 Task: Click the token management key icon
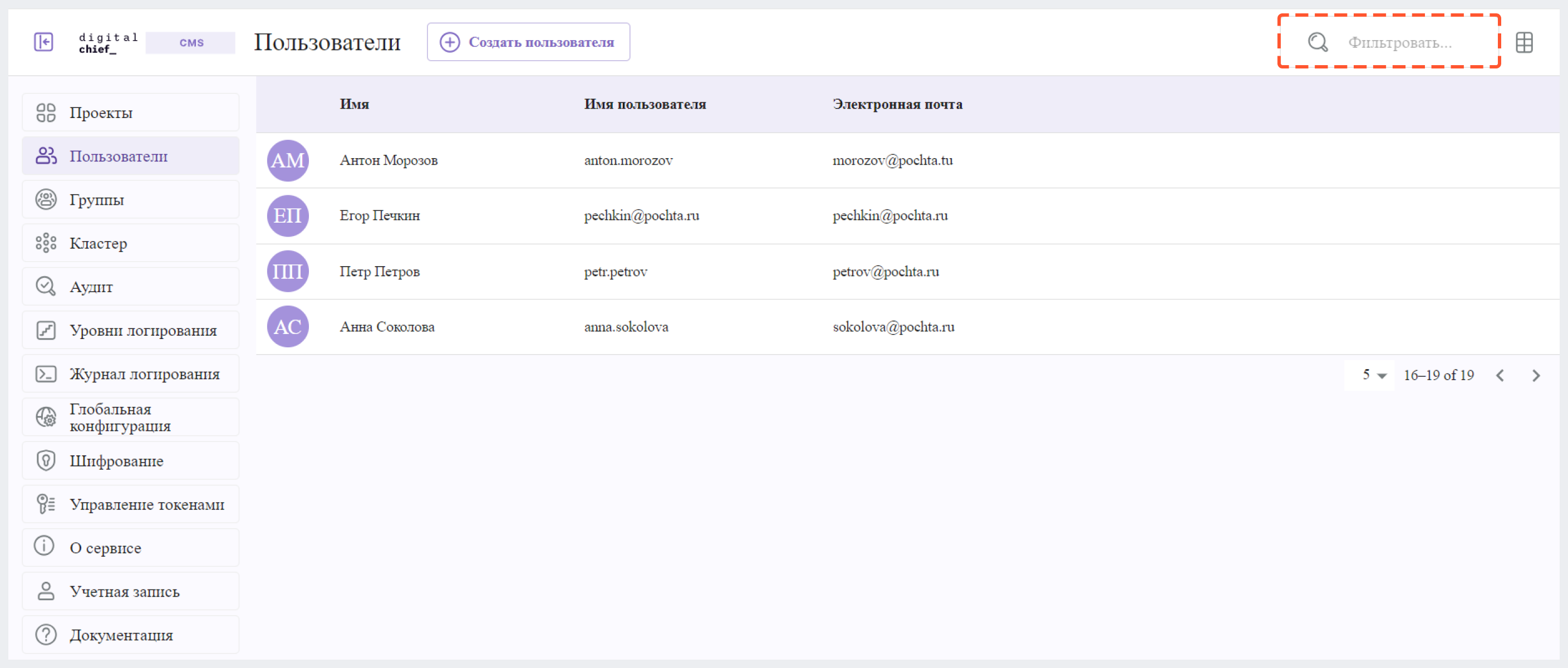pyautogui.click(x=46, y=504)
